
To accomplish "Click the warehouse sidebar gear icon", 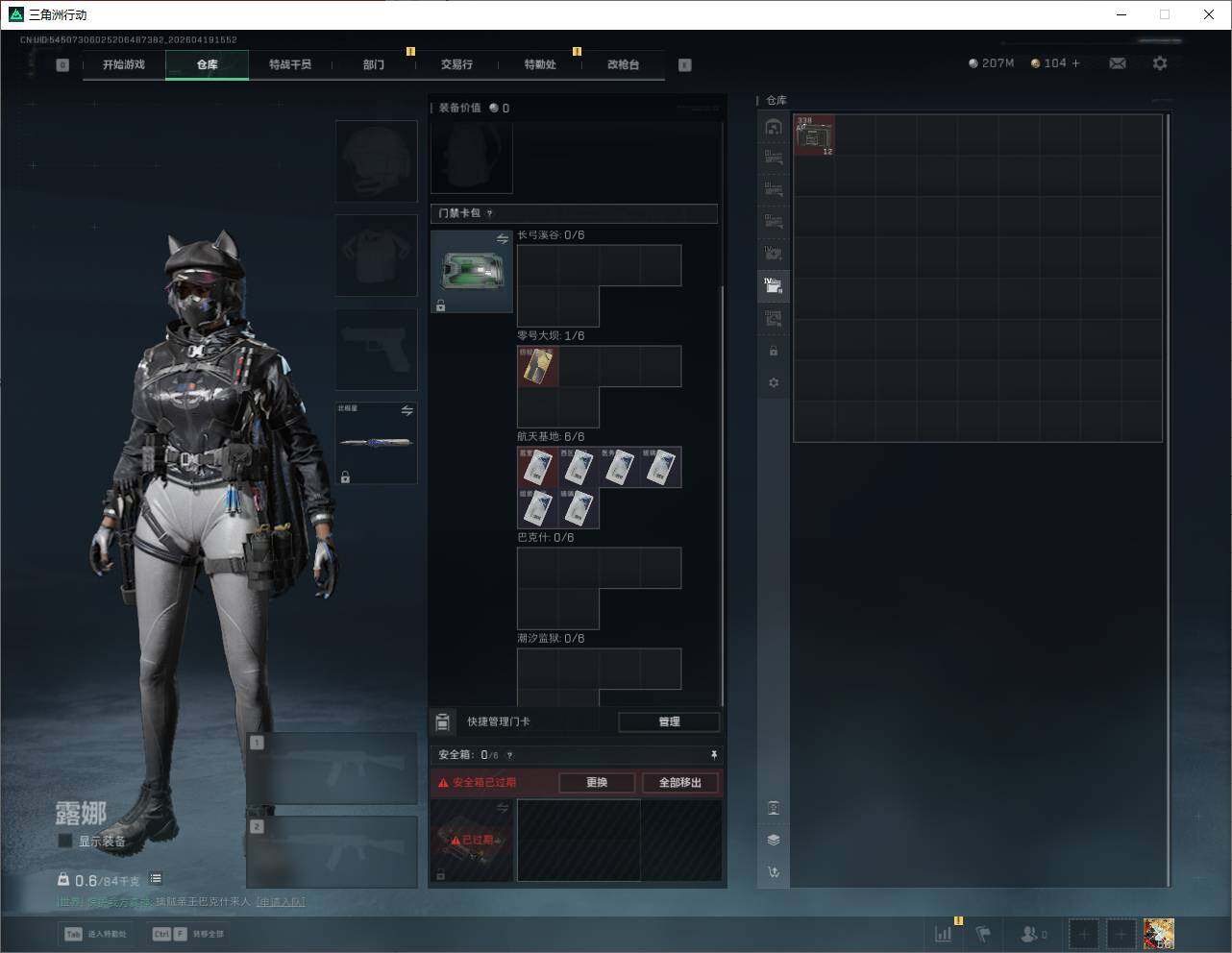I will [774, 382].
